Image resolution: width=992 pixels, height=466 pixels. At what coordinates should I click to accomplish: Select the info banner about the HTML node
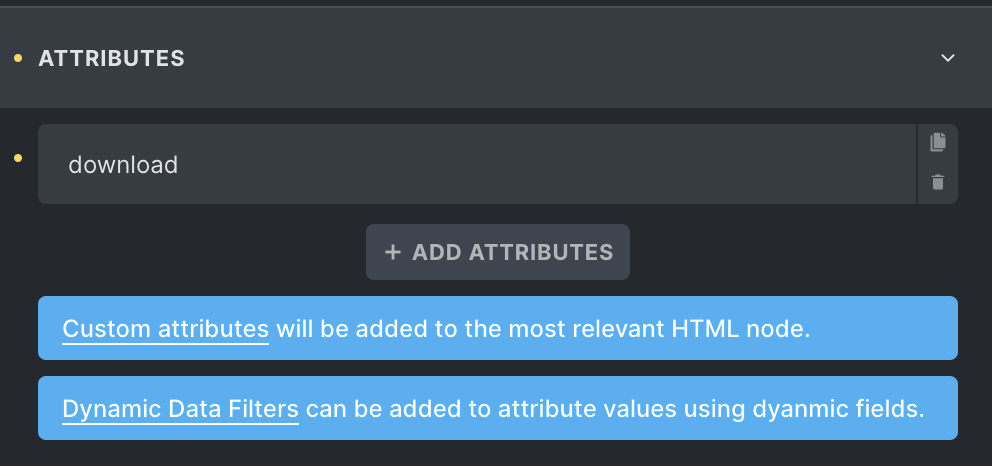[x=498, y=328]
